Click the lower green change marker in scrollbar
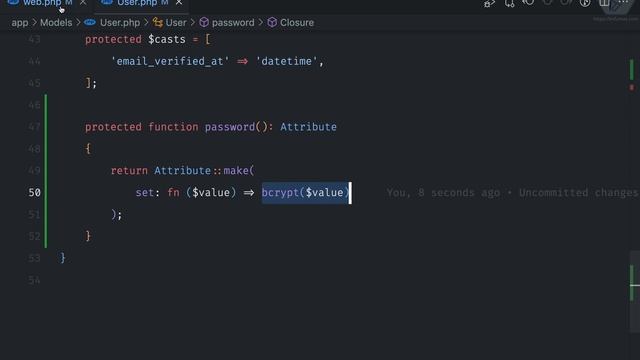 coord(632,283)
